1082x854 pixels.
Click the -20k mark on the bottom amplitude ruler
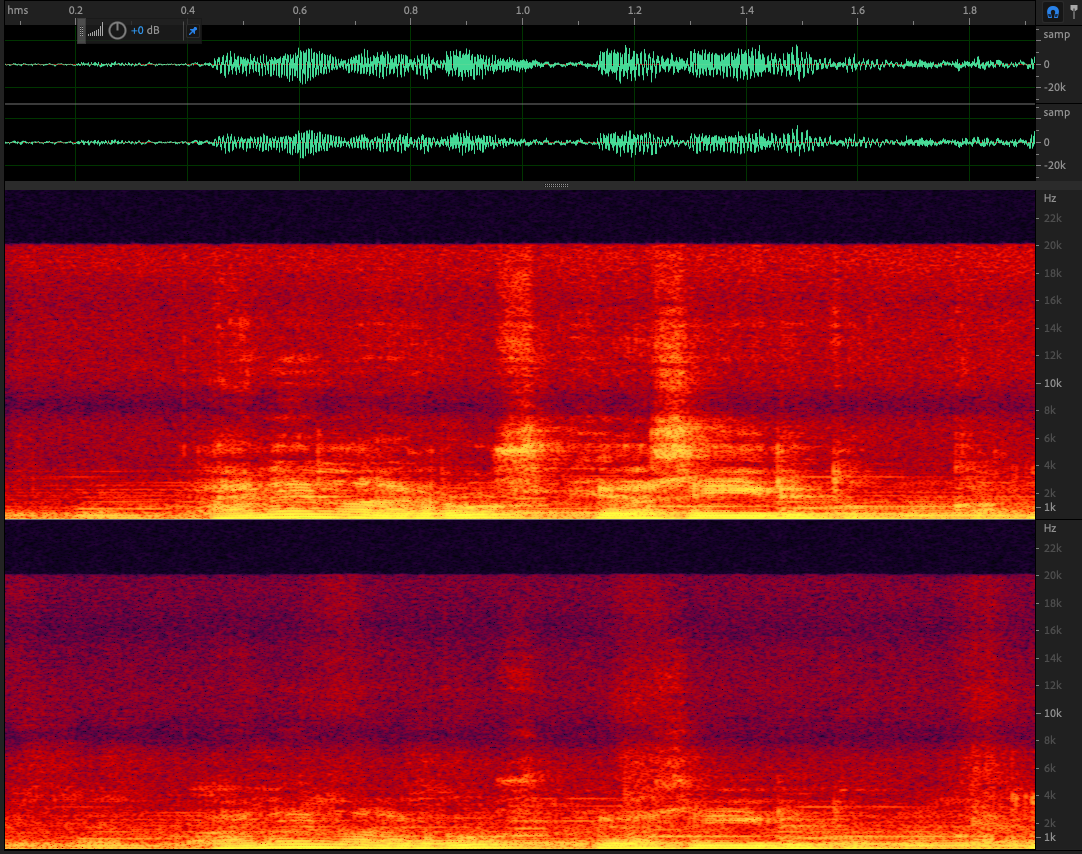tap(1054, 166)
